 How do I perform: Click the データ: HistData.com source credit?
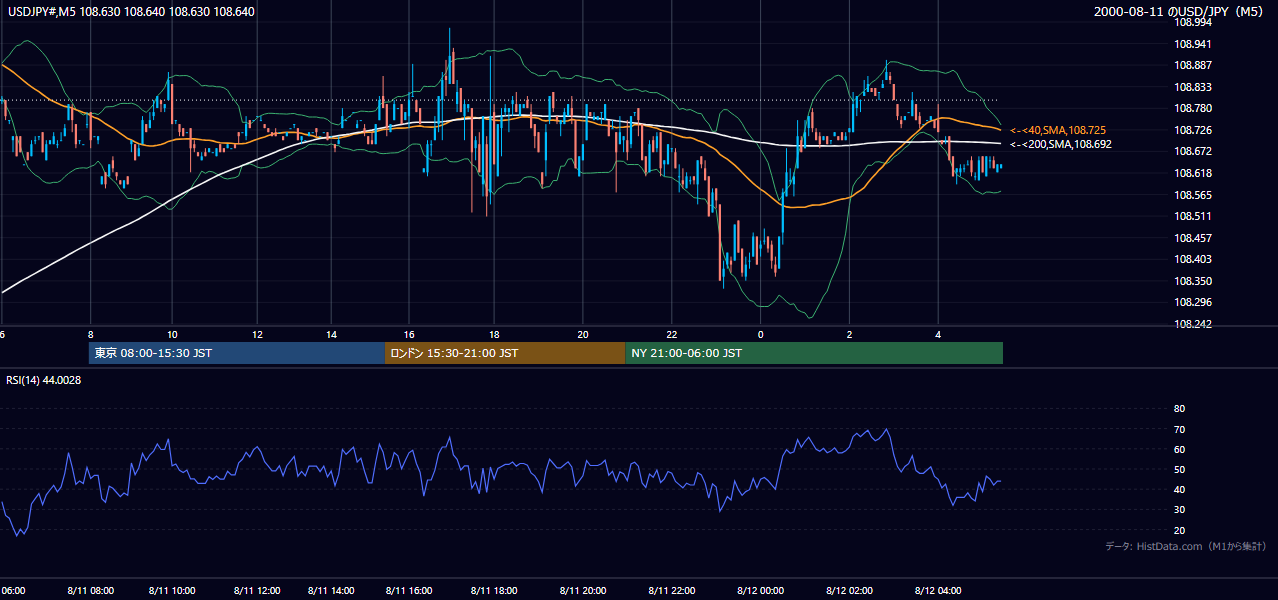pyautogui.click(x=1185, y=546)
